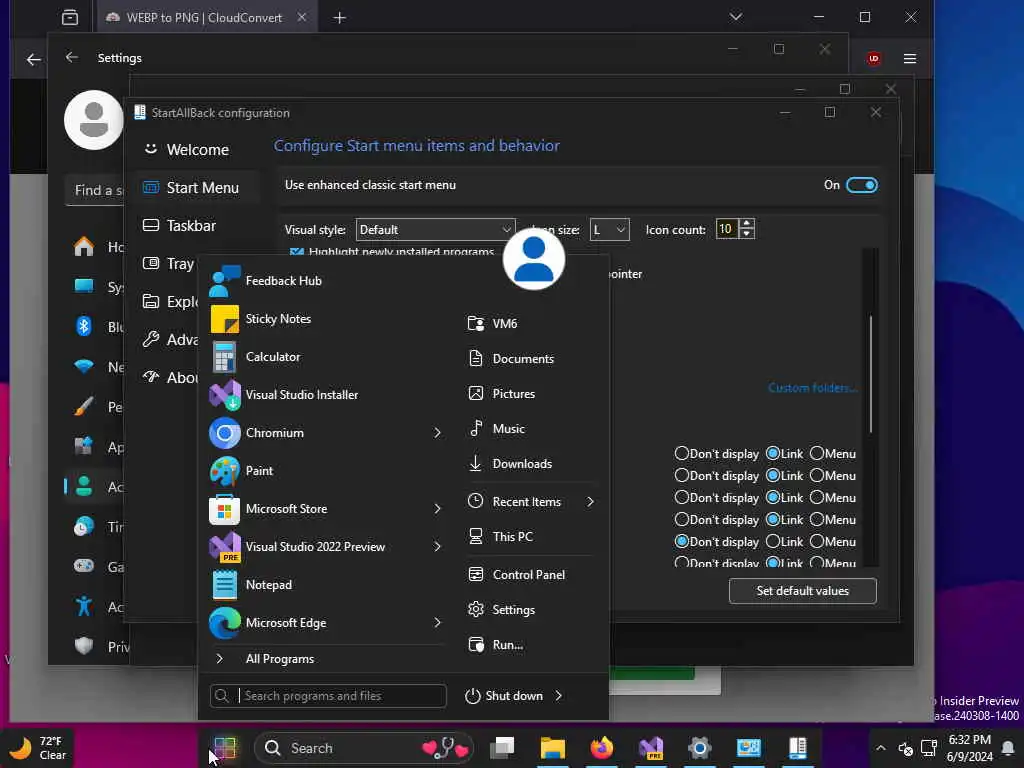This screenshot has width=1024, height=768.
Task: Open Downloads folder link
Action: click(x=510, y=464)
